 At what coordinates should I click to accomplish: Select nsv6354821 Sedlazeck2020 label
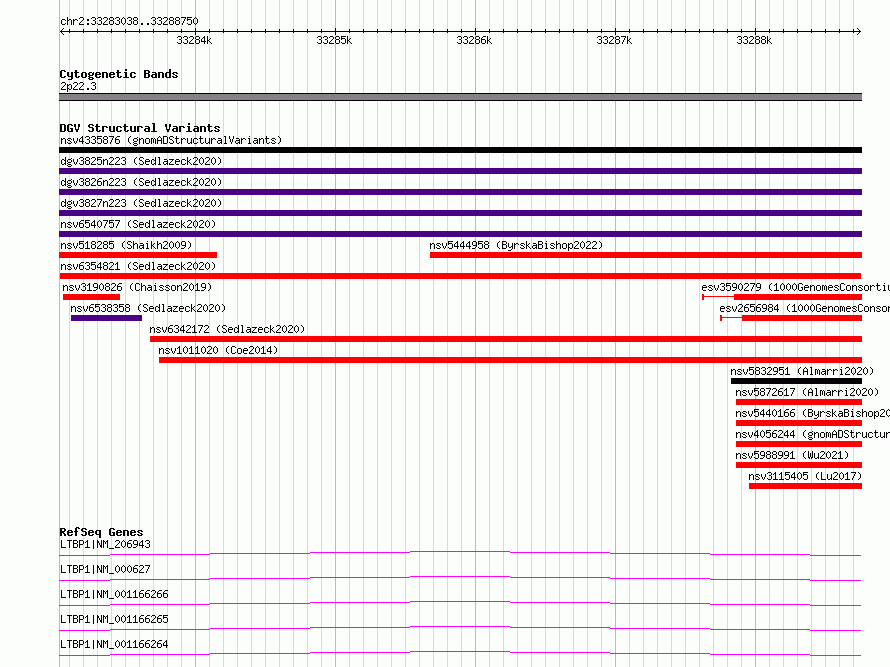pos(138,266)
